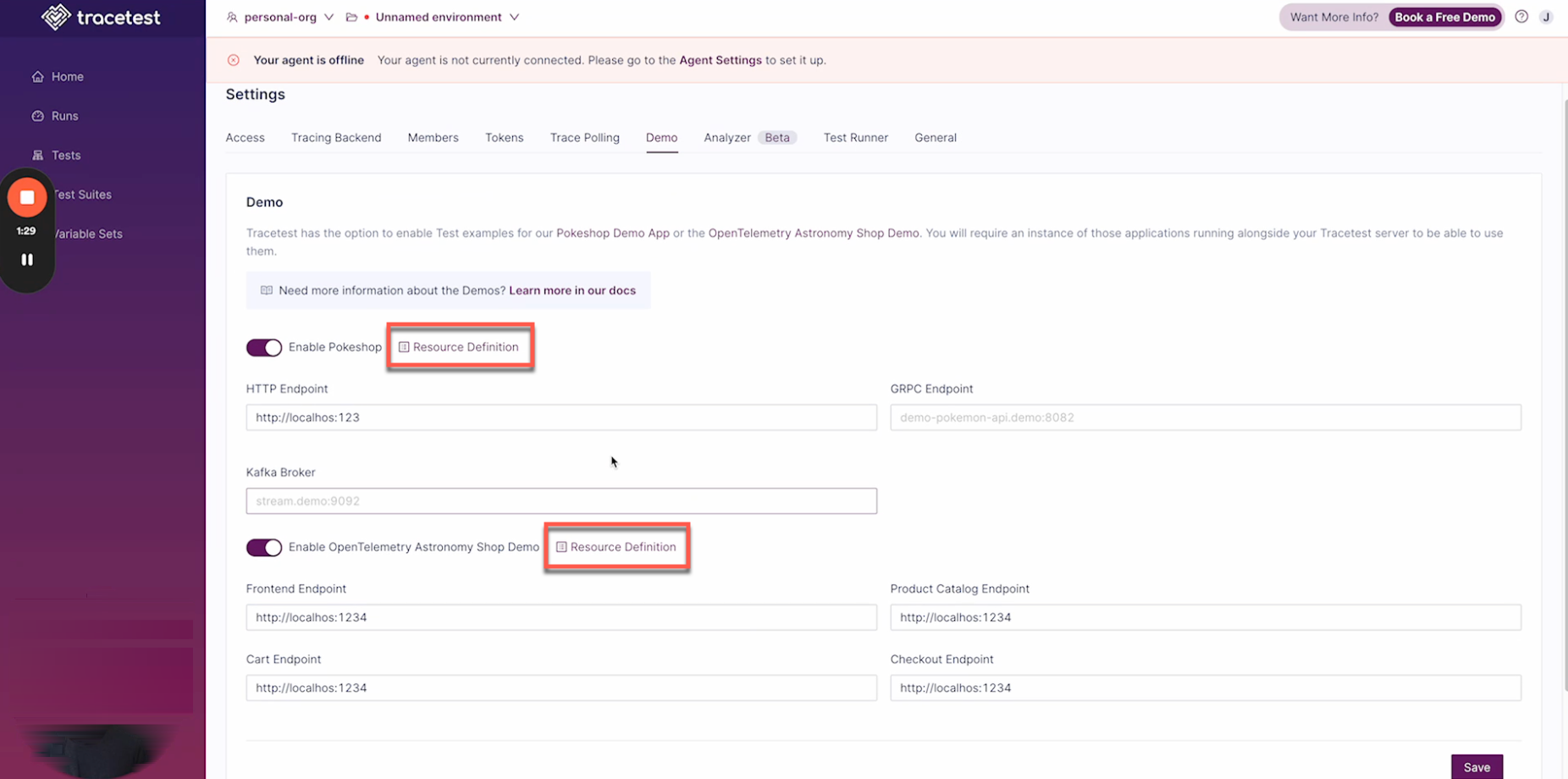Viewport: 1568px width, 779px height.
Task: Switch to the Access tab
Action: pyautogui.click(x=245, y=137)
